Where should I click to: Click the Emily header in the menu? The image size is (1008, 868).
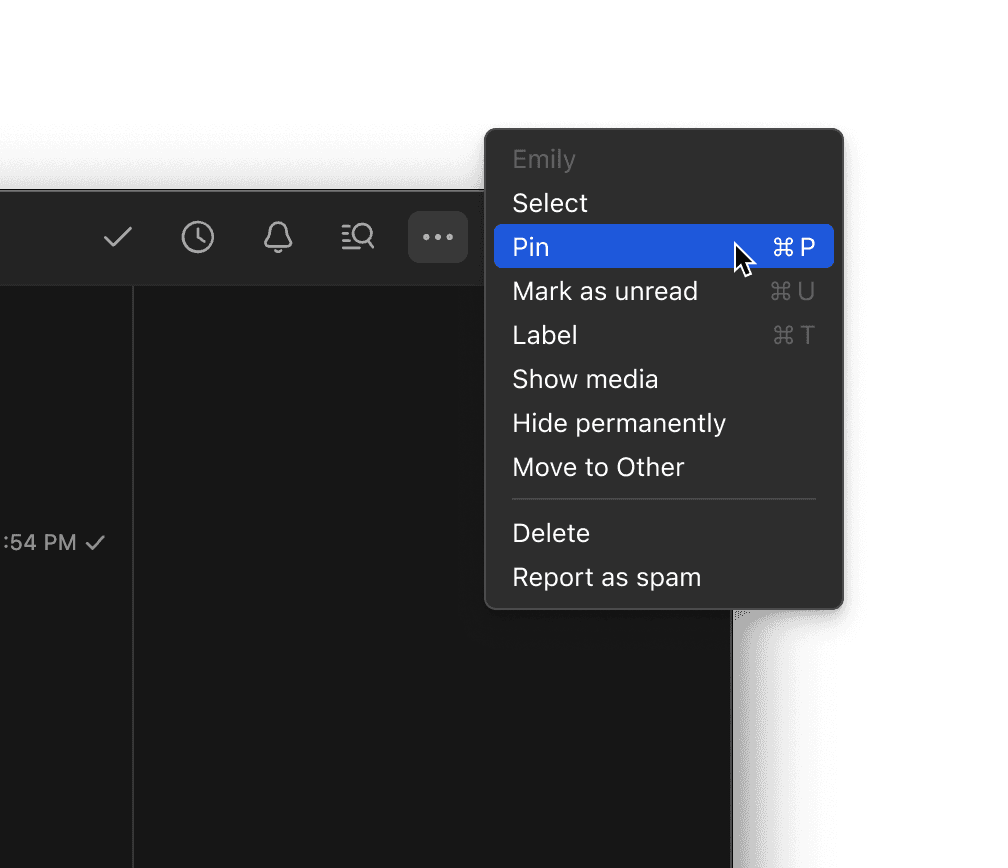[544, 159]
